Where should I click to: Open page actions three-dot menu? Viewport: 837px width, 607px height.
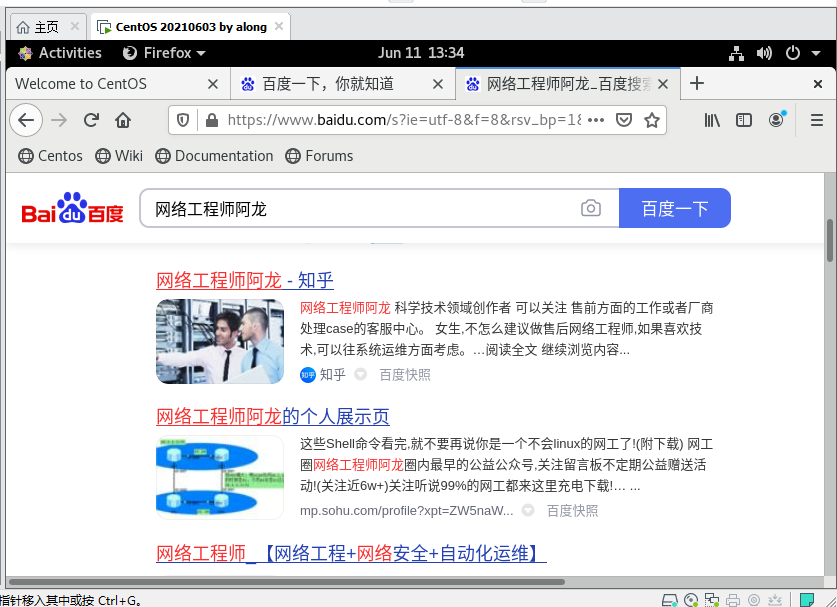point(596,120)
